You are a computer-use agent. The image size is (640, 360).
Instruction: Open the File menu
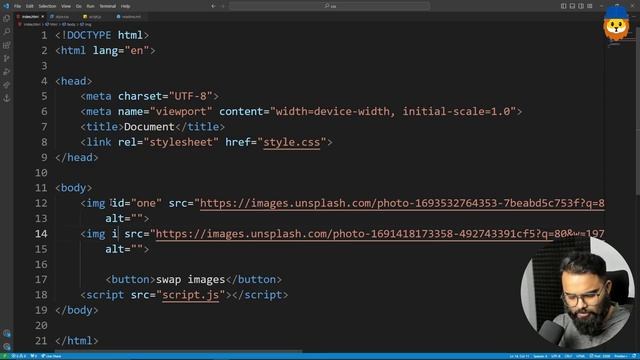coord(18,6)
